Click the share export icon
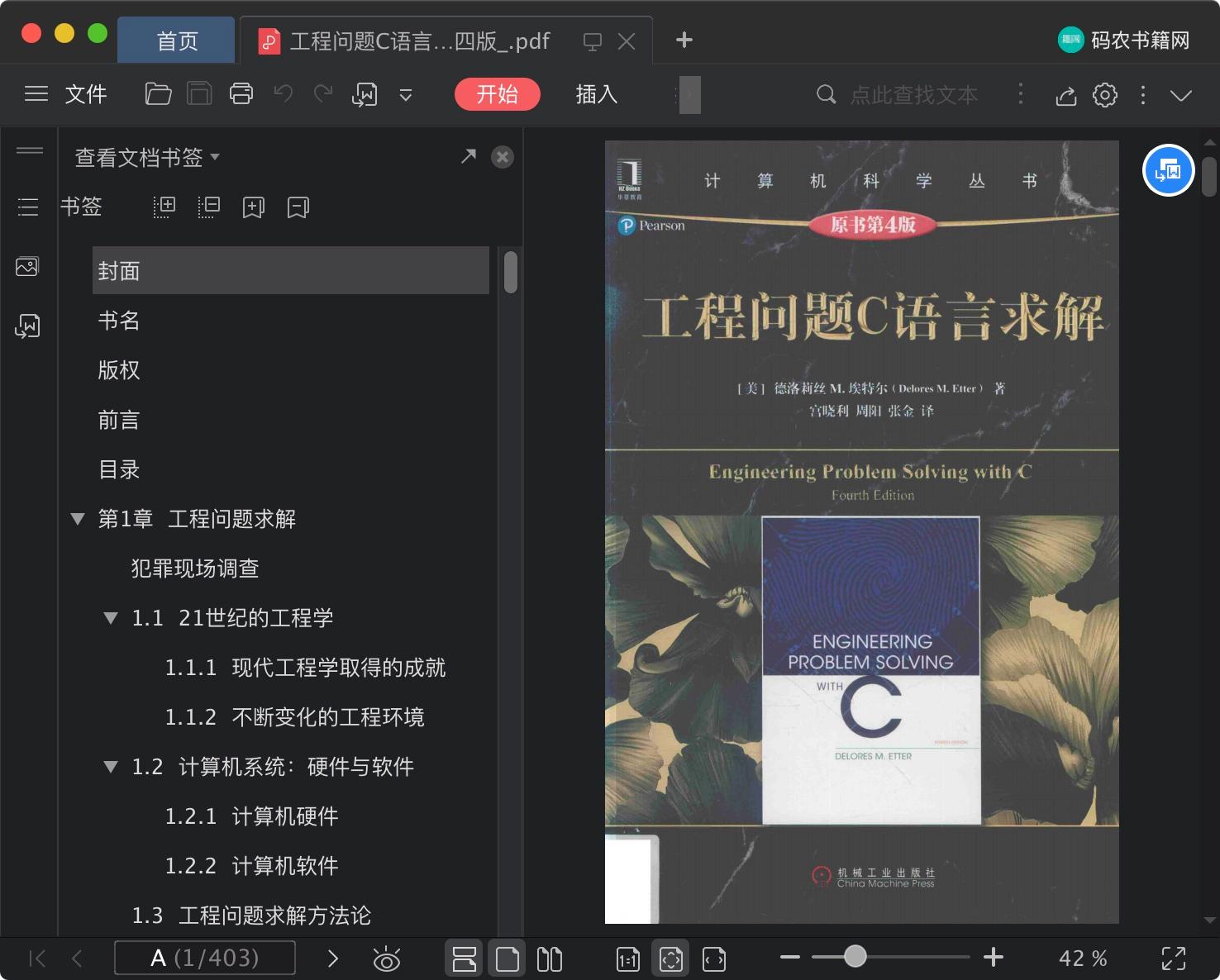Viewport: 1220px width, 980px height. pos(1066,95)
